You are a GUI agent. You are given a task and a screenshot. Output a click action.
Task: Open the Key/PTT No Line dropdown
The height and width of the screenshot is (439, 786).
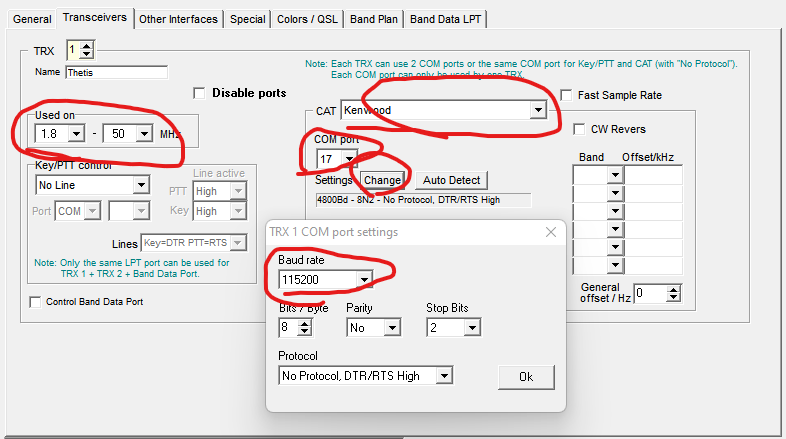139,185
